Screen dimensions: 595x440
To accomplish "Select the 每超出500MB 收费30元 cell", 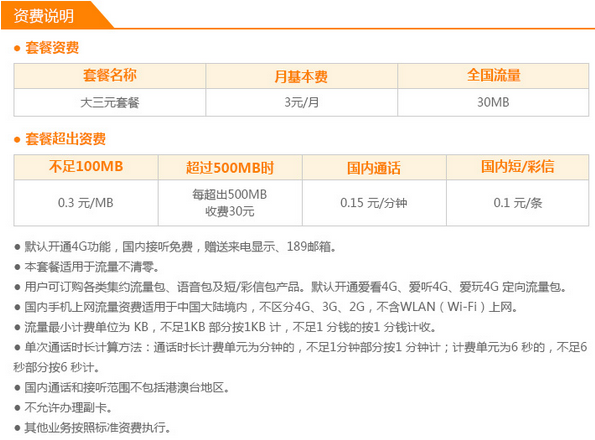I will pos(230,203).
